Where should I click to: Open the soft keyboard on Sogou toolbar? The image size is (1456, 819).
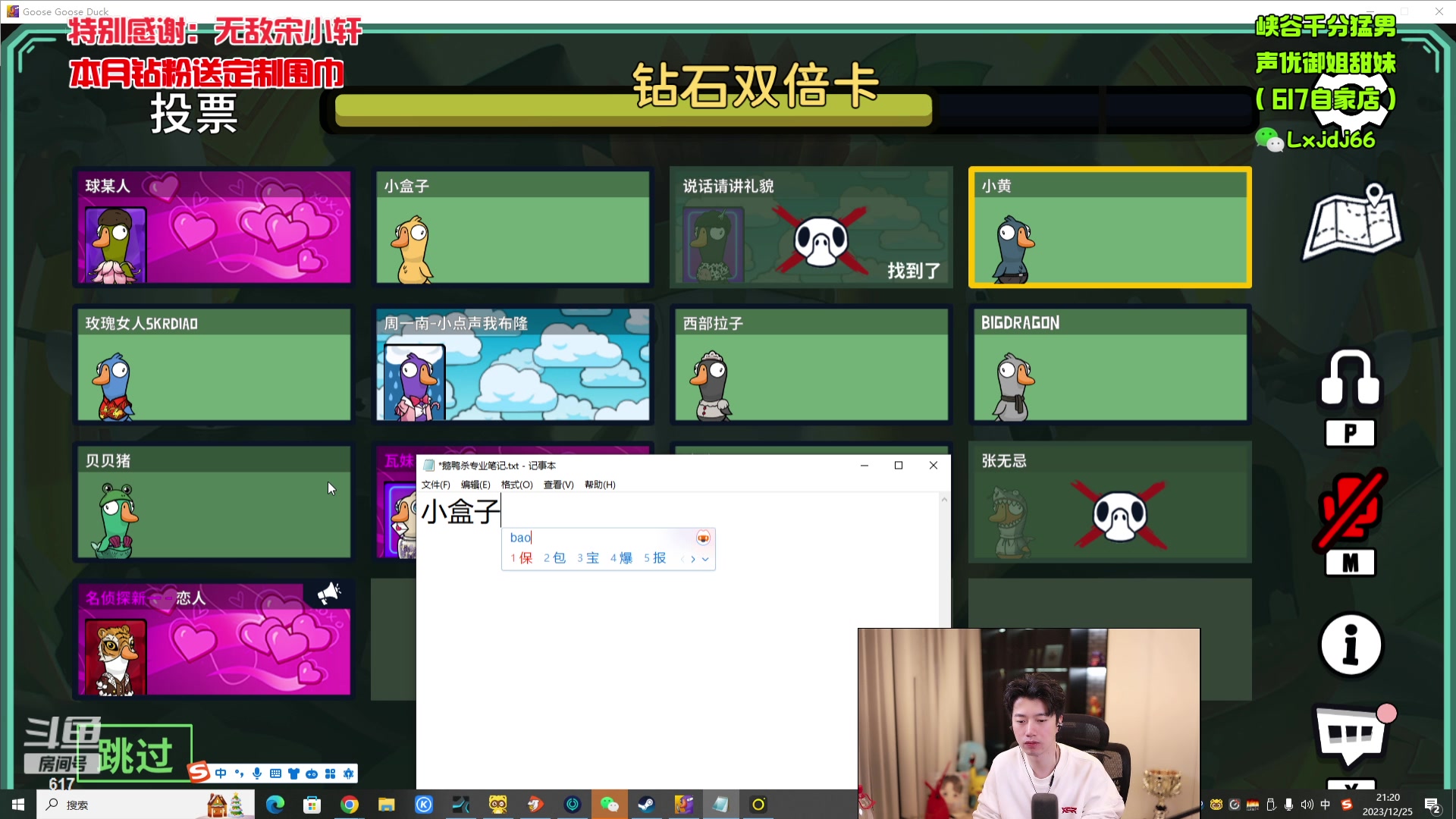pyautogui.click(x=275, y=773)
